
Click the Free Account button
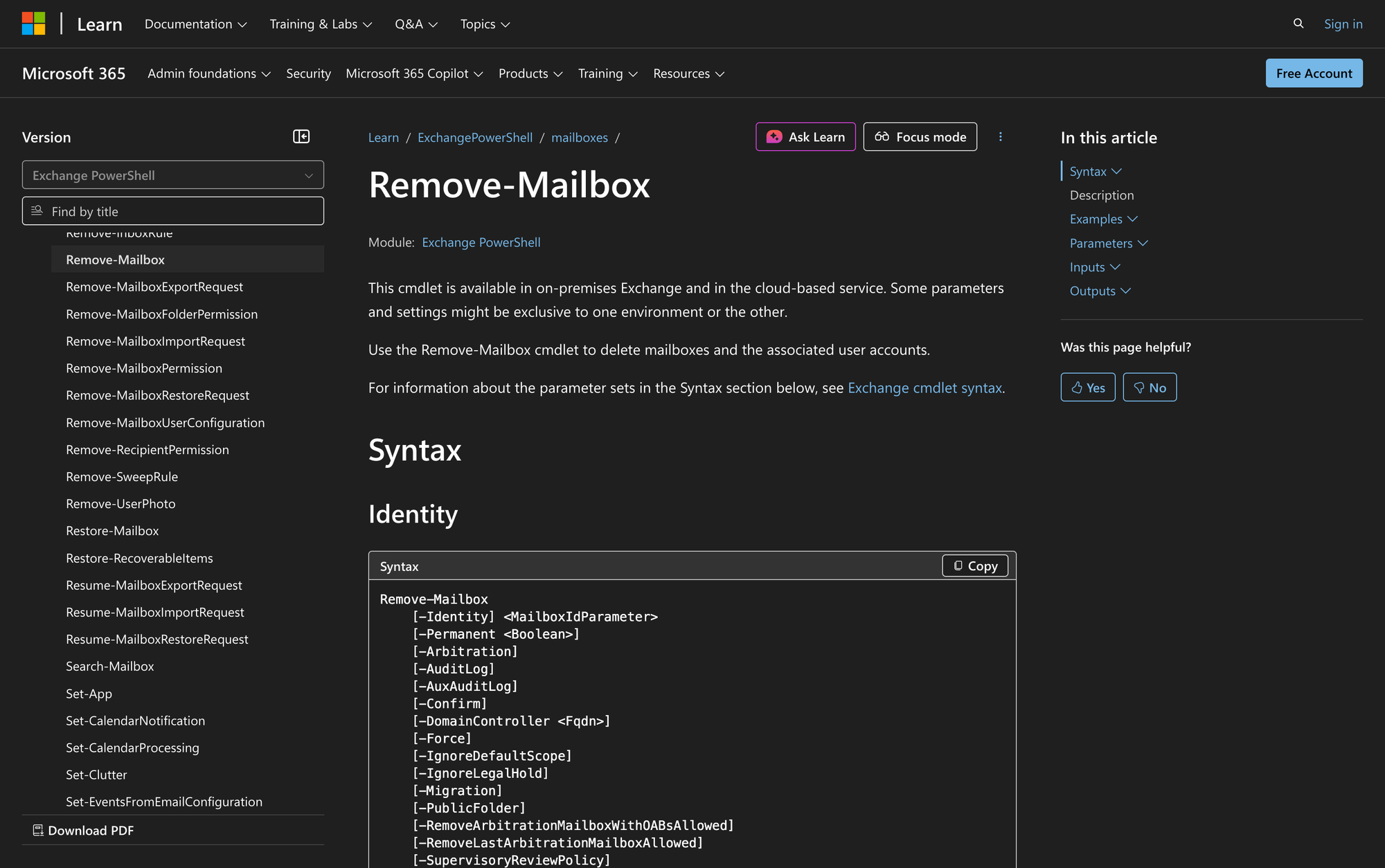tap(1314, 73)
